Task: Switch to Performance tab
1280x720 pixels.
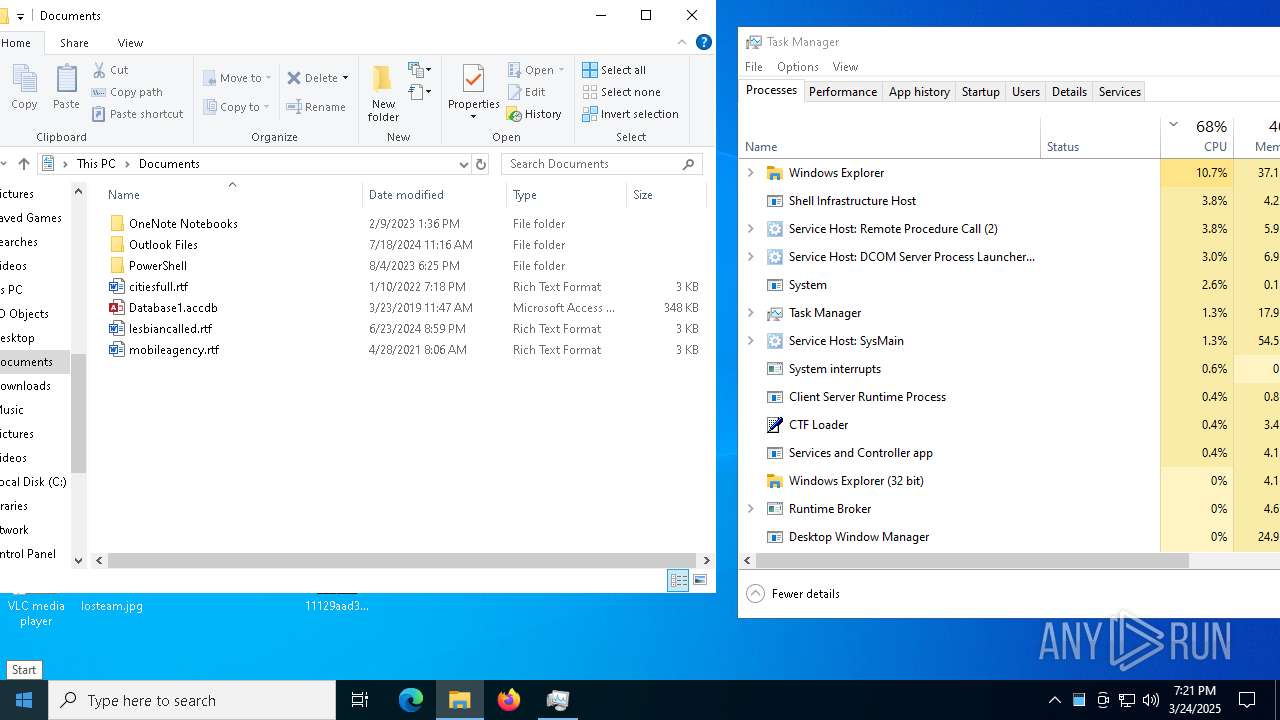Action: 842,91
